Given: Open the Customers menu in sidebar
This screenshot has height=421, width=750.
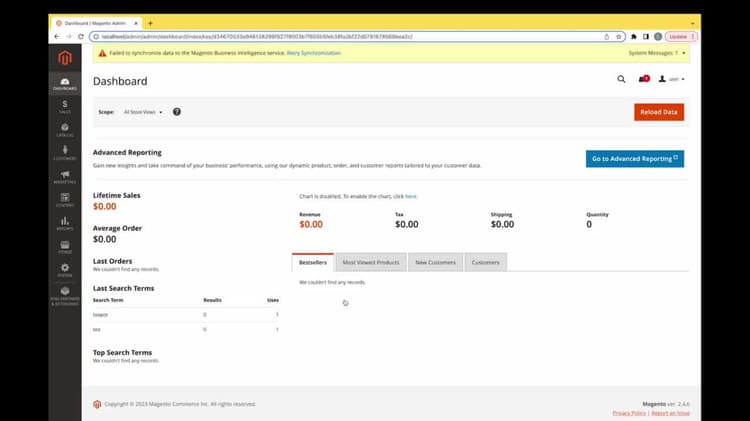Looking at the screenshot, I should point(65,153).
